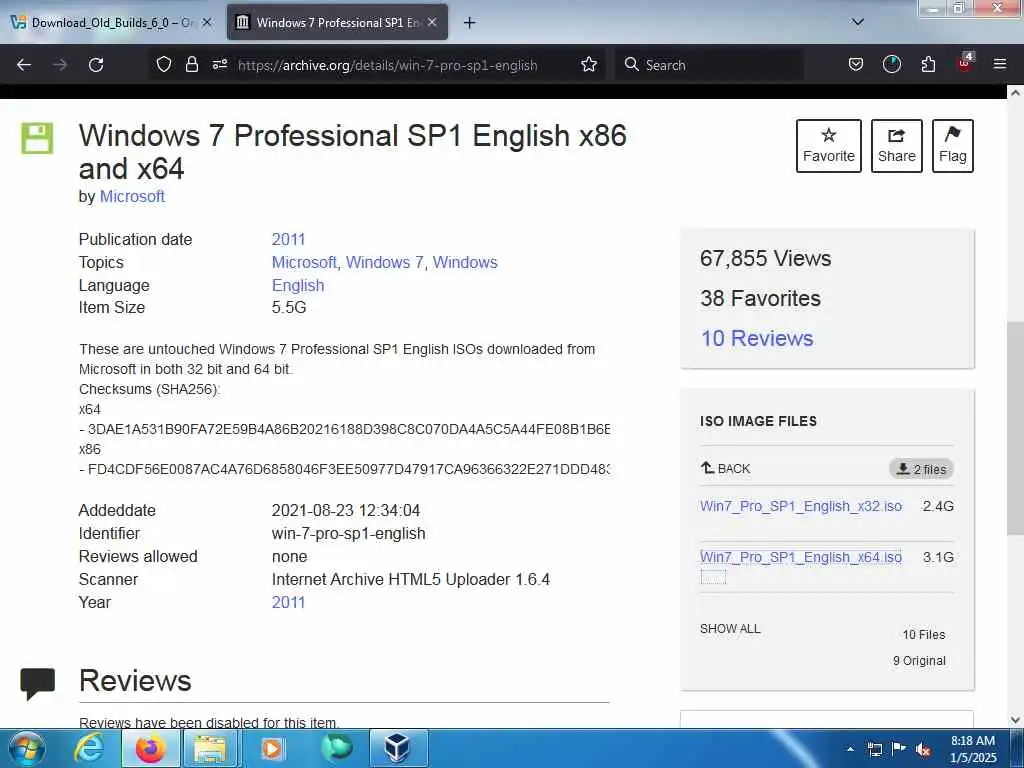
Task: Download Win7_Pro_SP1_English_x64.iso
Action: pos(801,557)
